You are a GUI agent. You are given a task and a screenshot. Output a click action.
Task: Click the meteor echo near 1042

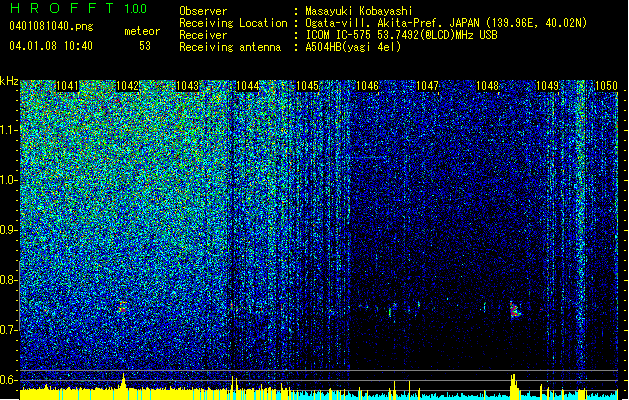[123, 307]
